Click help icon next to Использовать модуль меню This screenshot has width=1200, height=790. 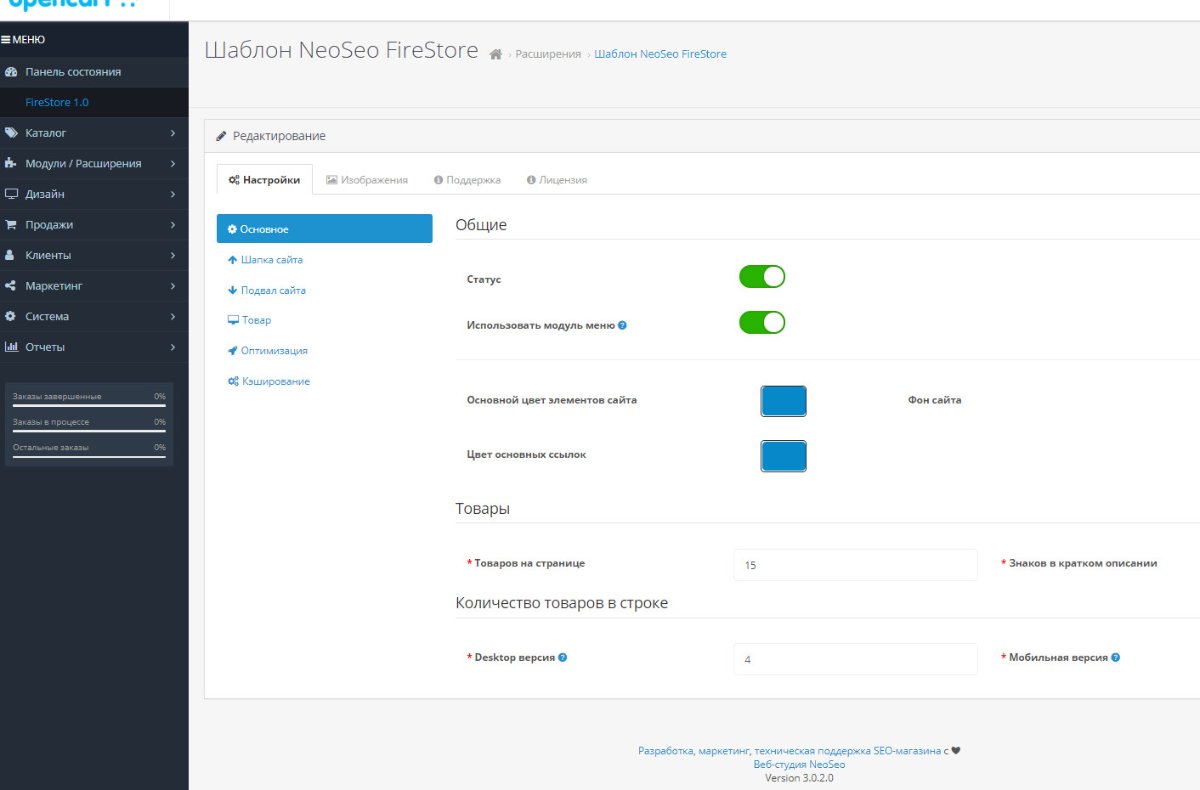622,325
